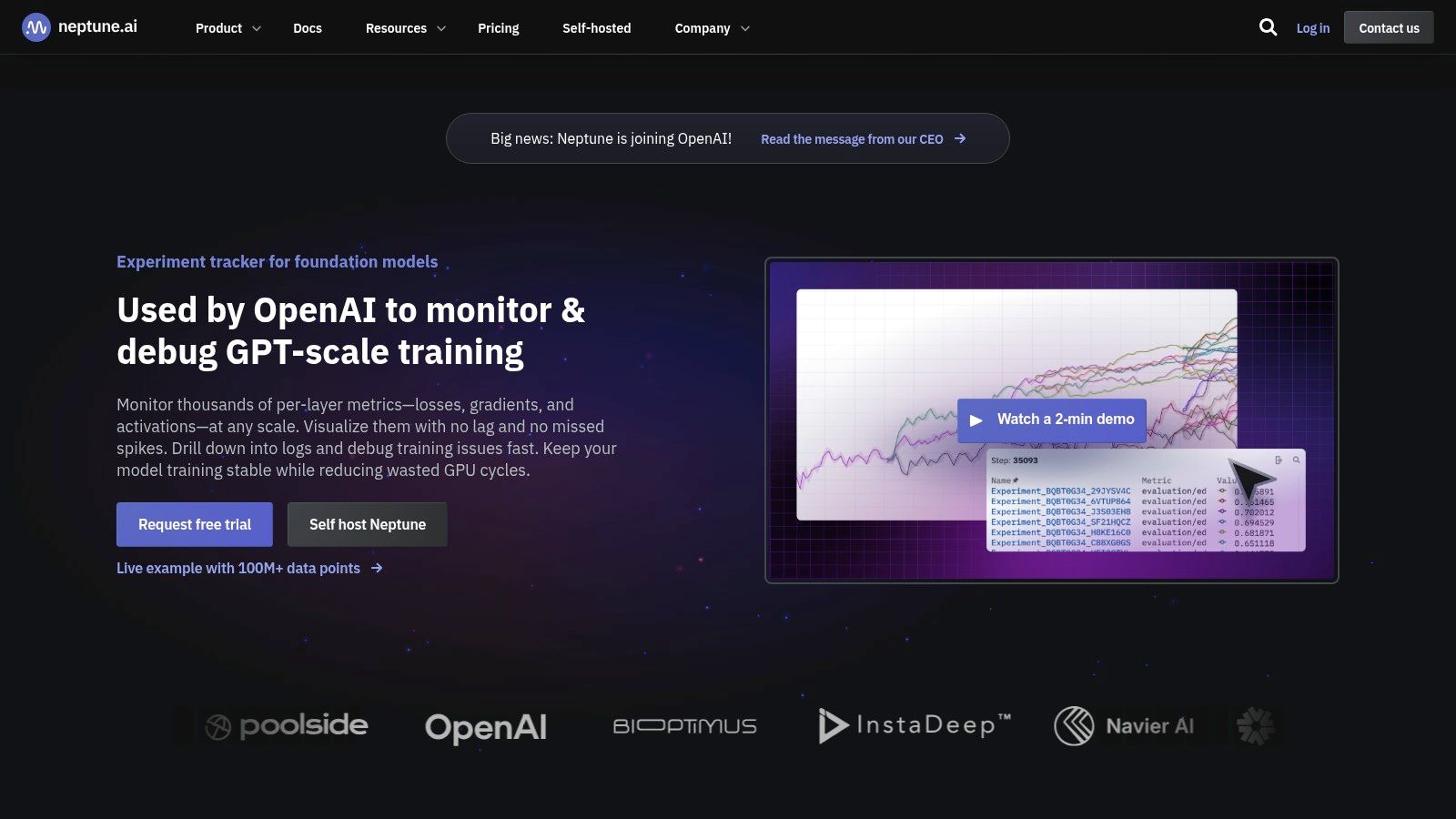Image resolution: width=1456 pixels, height=819 pixels.
Task: Click the Navier AI customer logo
Action: coord(1124,726)
